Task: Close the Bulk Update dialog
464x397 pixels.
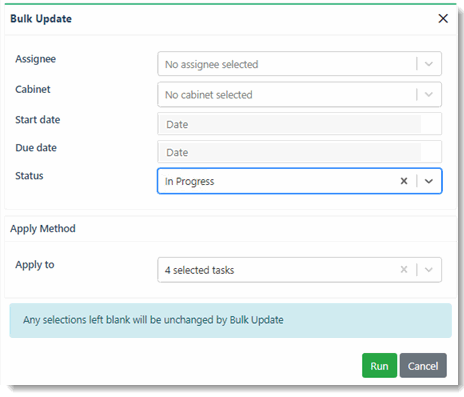Action: [443, 18]
